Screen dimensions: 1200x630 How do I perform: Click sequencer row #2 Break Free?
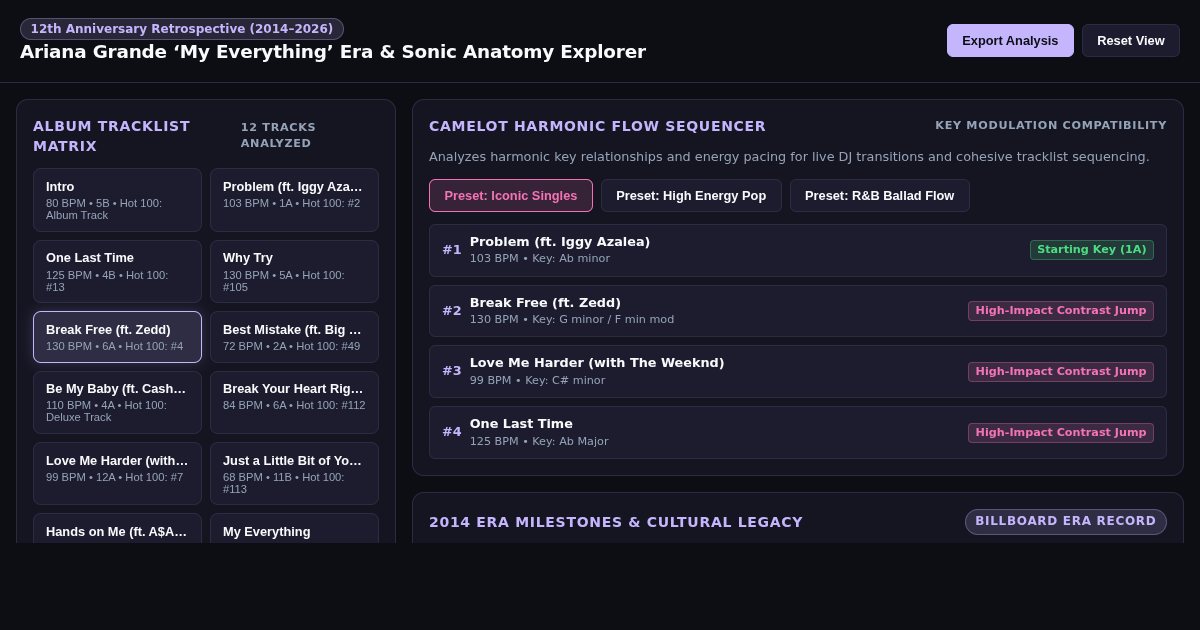[798, 311]
